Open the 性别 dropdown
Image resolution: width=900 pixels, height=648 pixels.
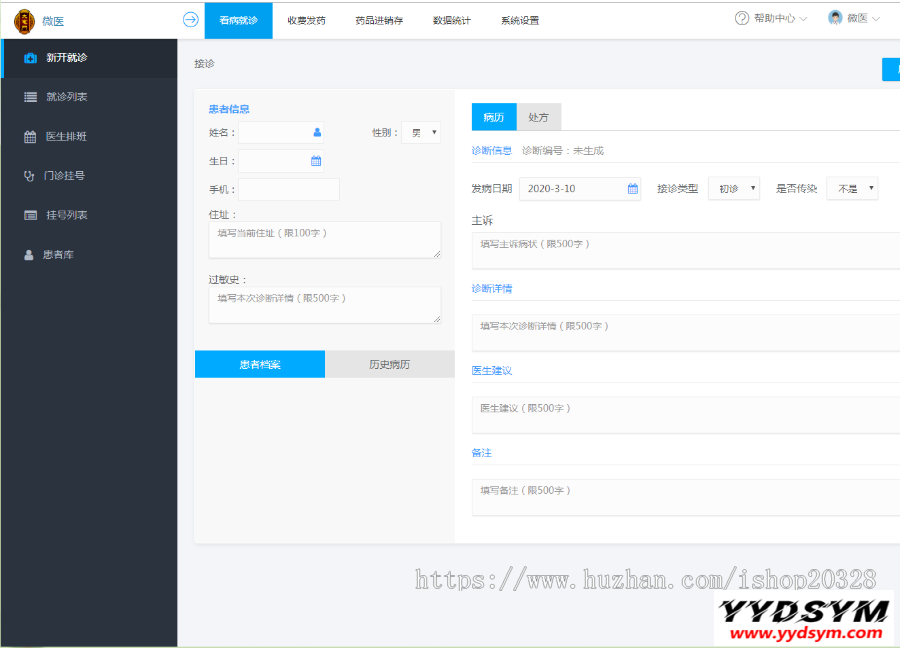(x=421, y=132)
